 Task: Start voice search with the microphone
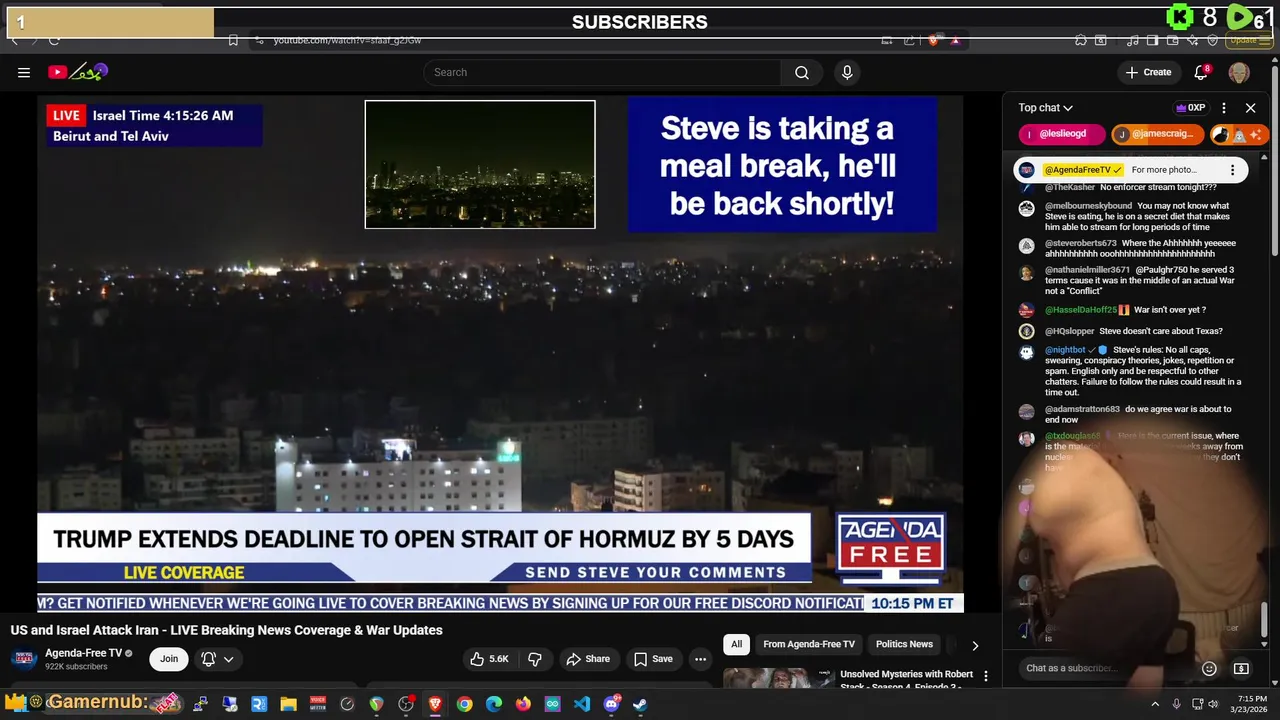tap(847, 72)
